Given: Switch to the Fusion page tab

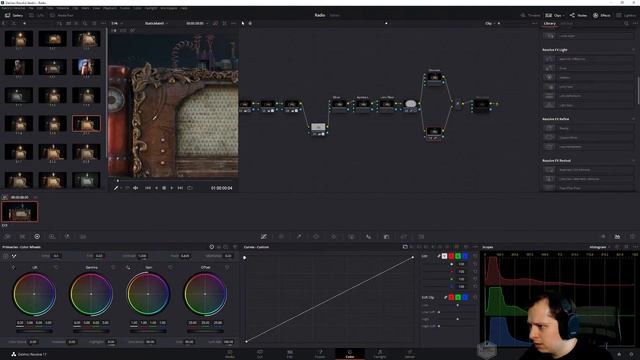Looking at the screenshot, I should tap(320, 354).
